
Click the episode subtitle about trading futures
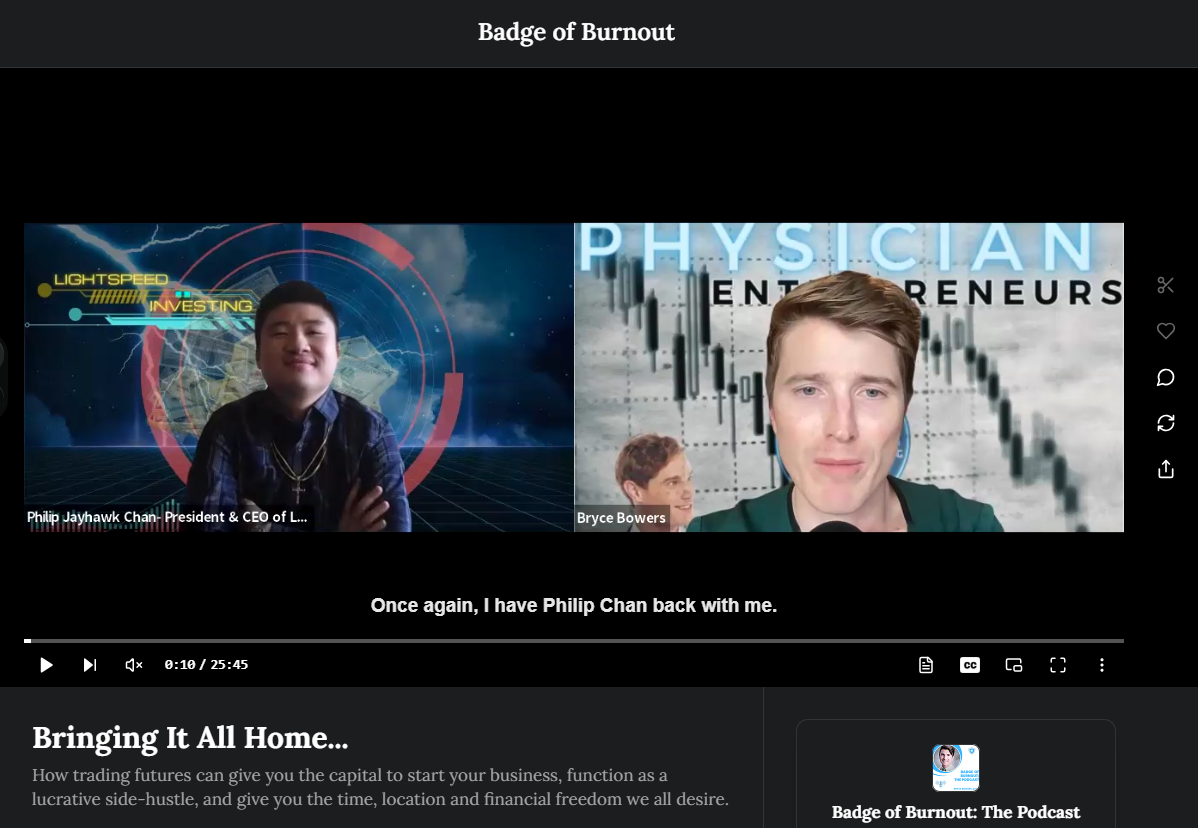click(380, 787)
